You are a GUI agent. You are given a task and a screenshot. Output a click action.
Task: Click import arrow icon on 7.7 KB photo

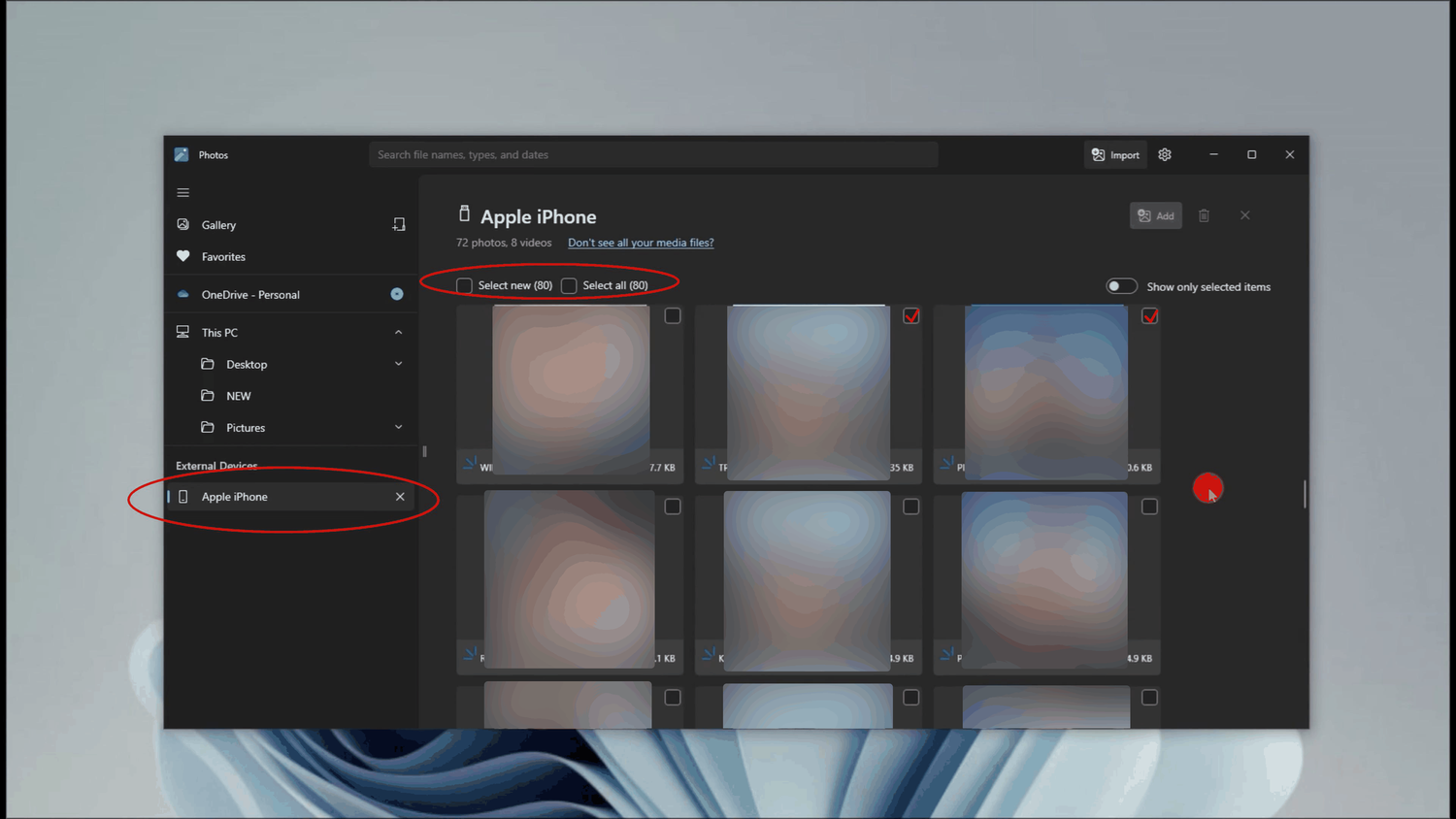(470, 464)
